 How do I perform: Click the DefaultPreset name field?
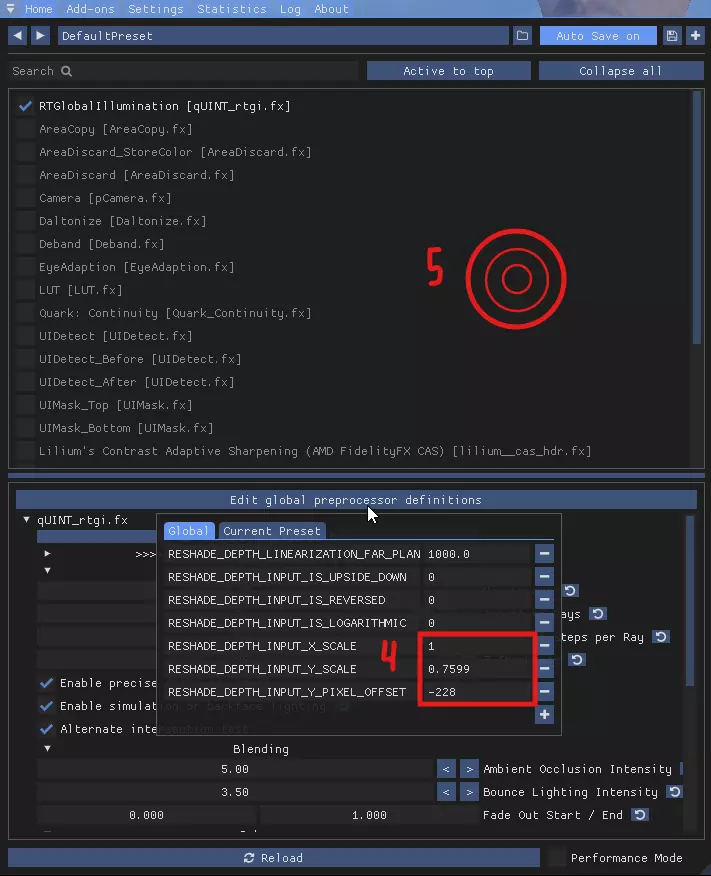tap(283, 36)
